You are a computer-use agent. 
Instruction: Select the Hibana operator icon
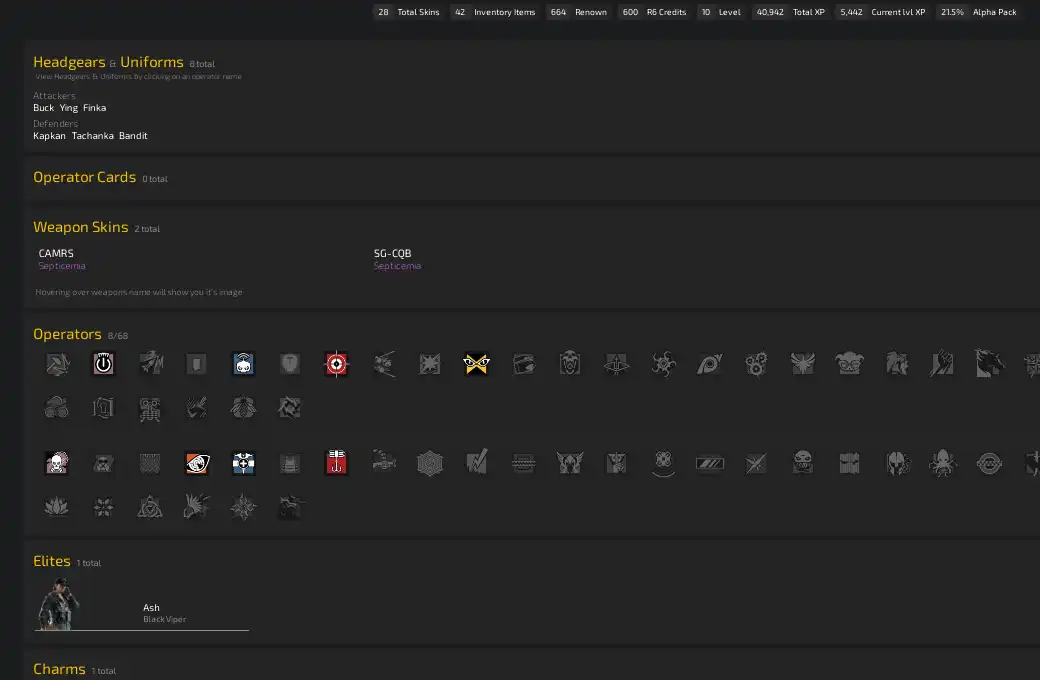(663, 364)
